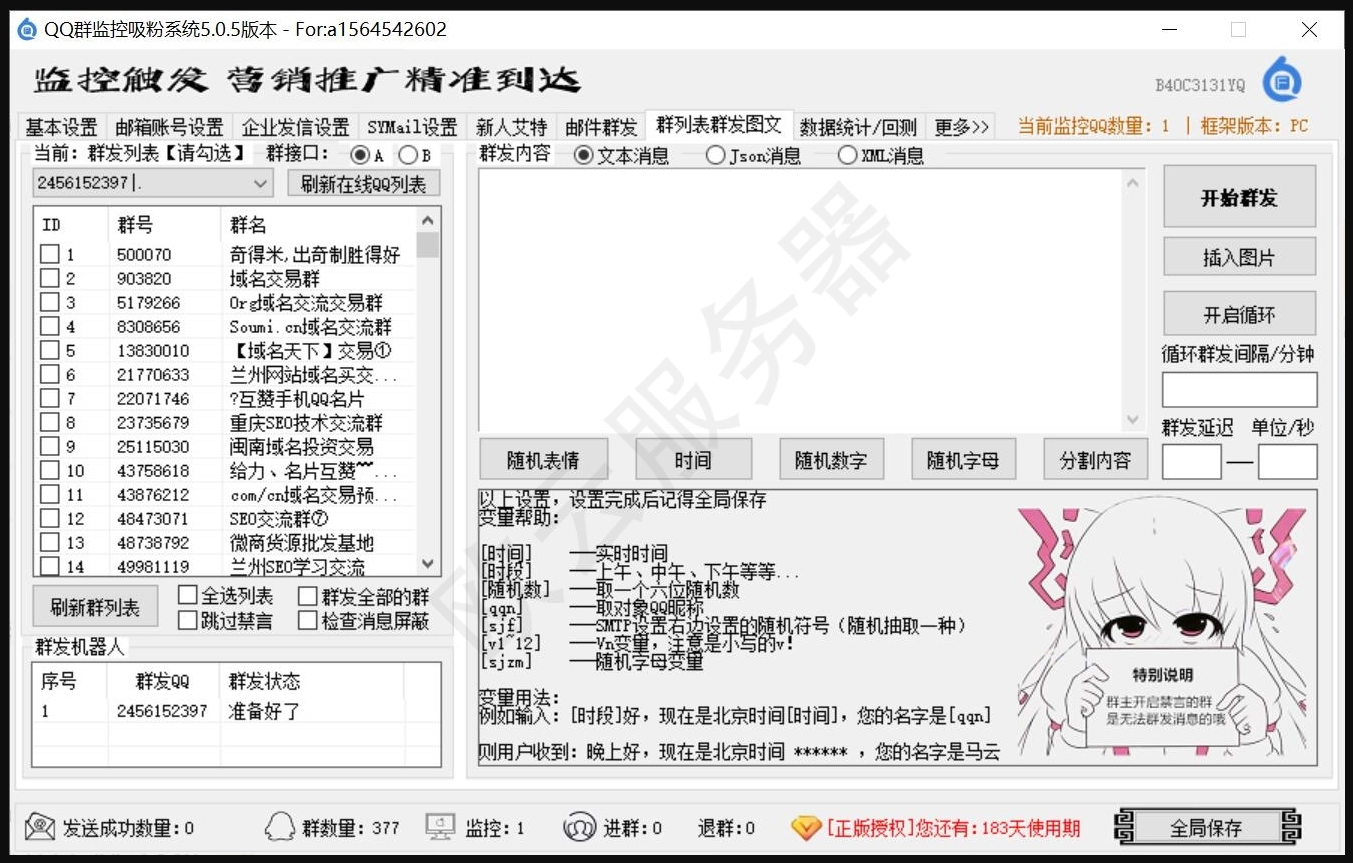This screenshot has width=1353, height=863.
Task: Click the second 群发延迟 input box
Action: (1287, 461)
